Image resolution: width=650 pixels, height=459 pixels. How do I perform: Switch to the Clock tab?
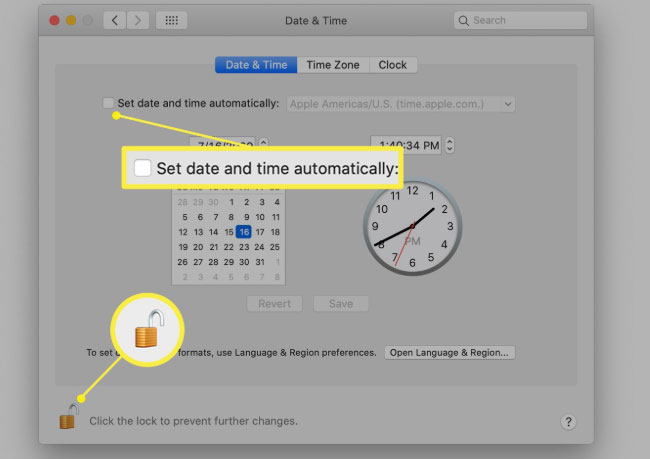point(393,65)
